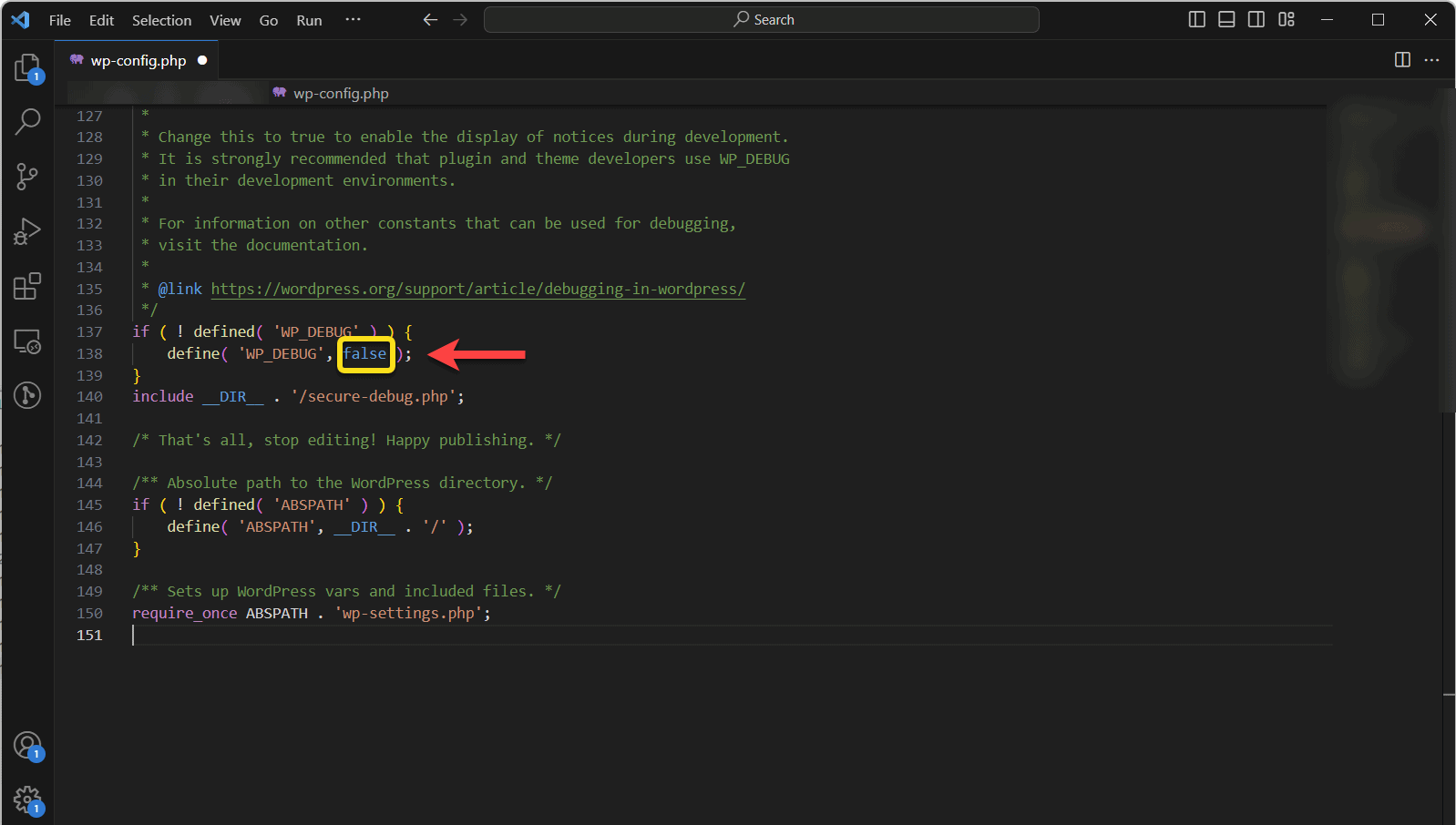Open the Run and Debug view

pos(27,231)
